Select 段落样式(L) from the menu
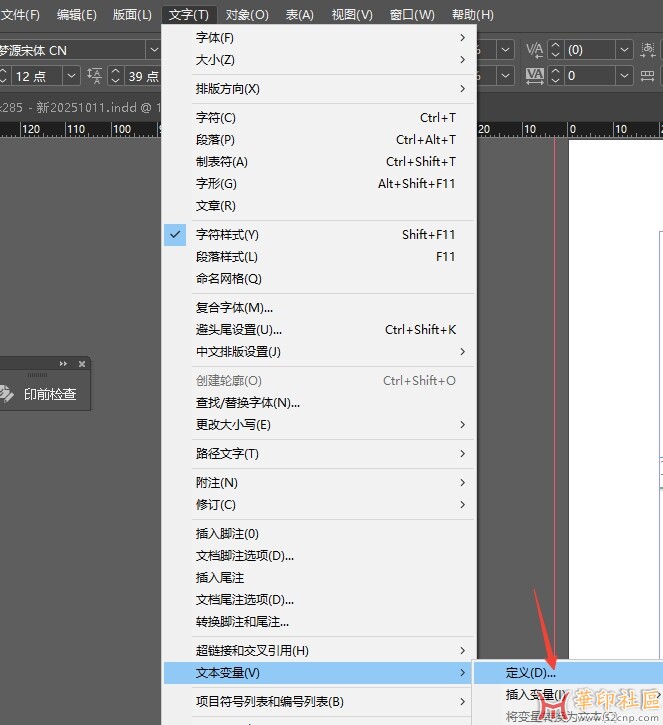 pos(227,257)
